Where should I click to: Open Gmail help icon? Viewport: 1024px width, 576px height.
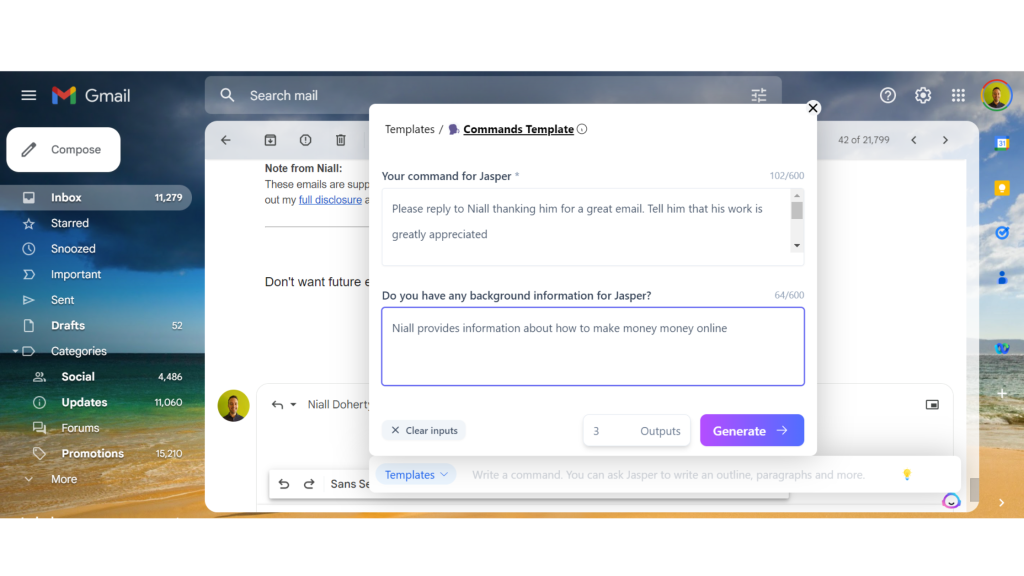tap(888, 95)
